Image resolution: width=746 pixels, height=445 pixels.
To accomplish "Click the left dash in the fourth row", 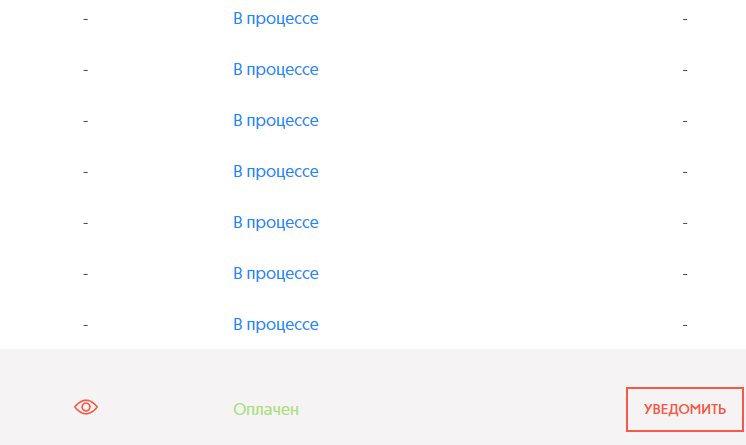I will coord(86,172).
